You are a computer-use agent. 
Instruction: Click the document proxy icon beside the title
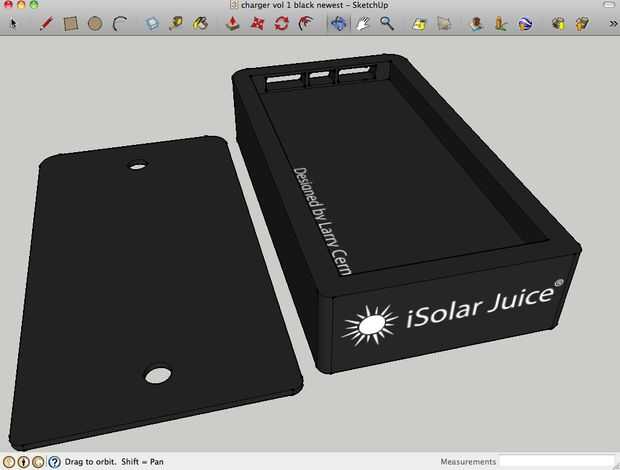(234, 5)
